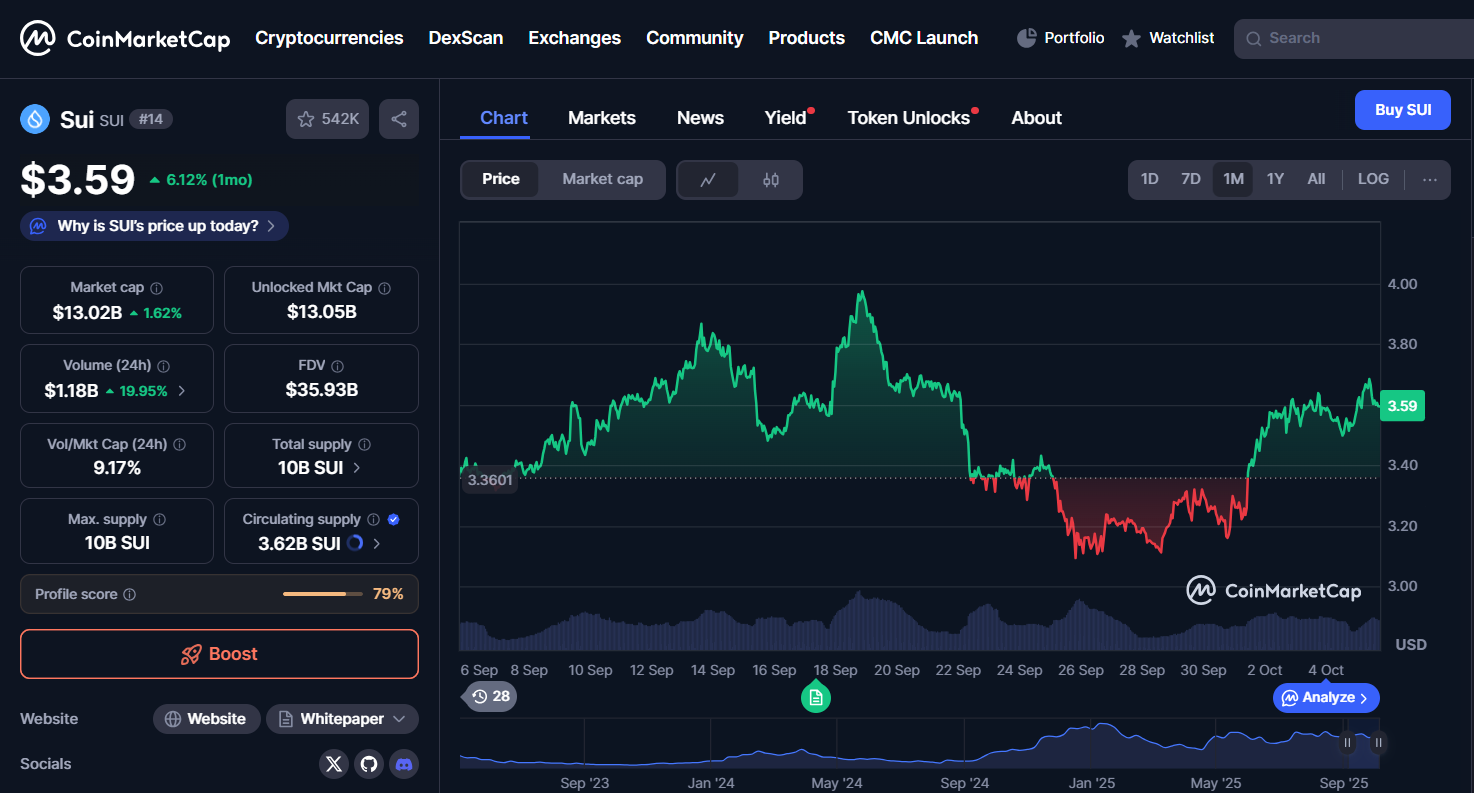Switch to line chart view icon
This screenshot has height=793, width=1474.
708,180
